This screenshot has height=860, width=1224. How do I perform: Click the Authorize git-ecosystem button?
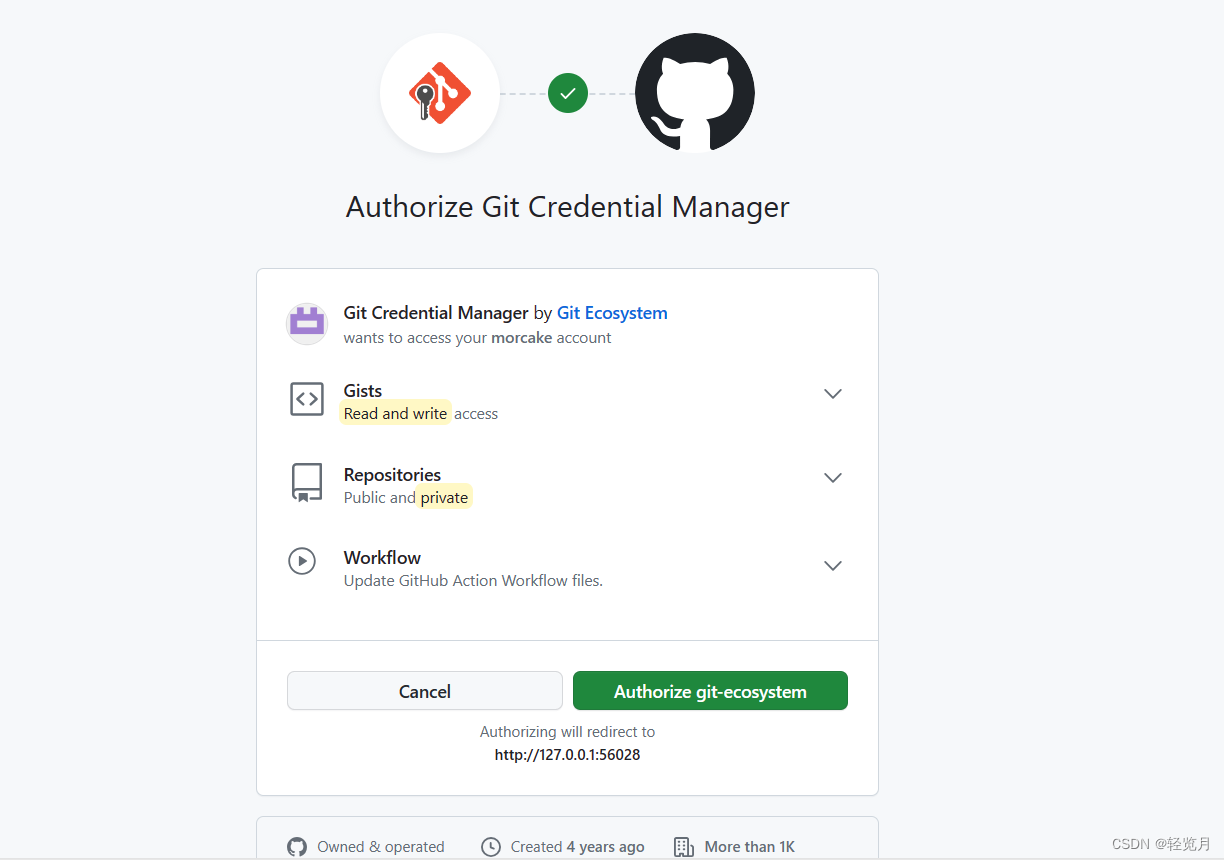(710, 690)
